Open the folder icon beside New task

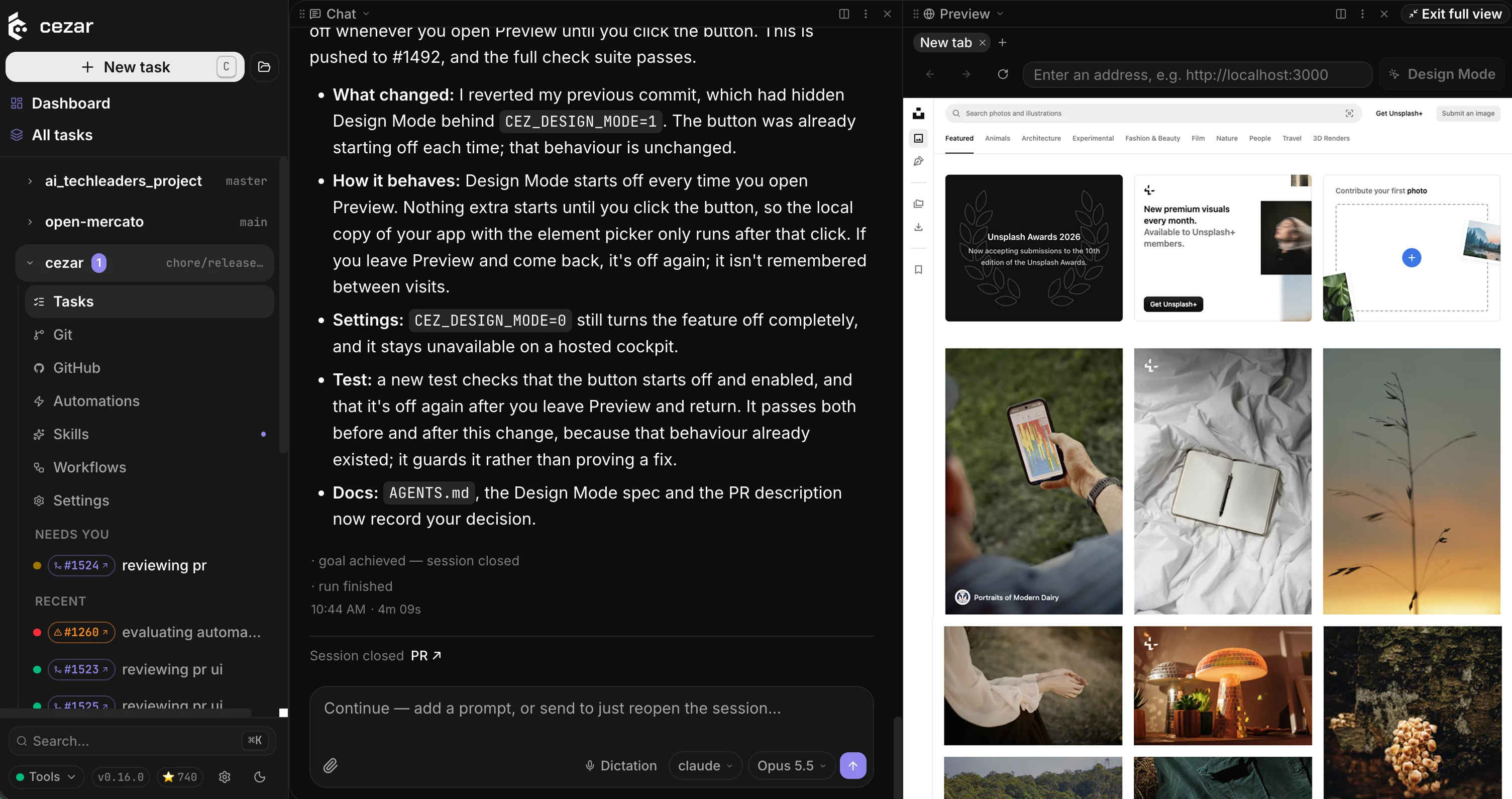pyautogui.click(x=264, y=67)
